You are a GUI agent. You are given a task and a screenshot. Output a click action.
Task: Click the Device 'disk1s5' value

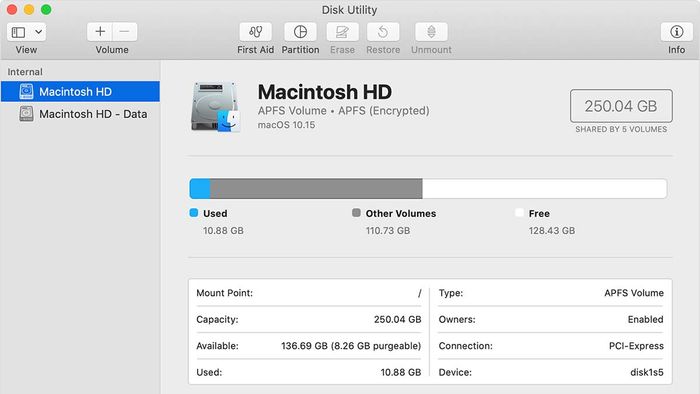pos(647,372)
